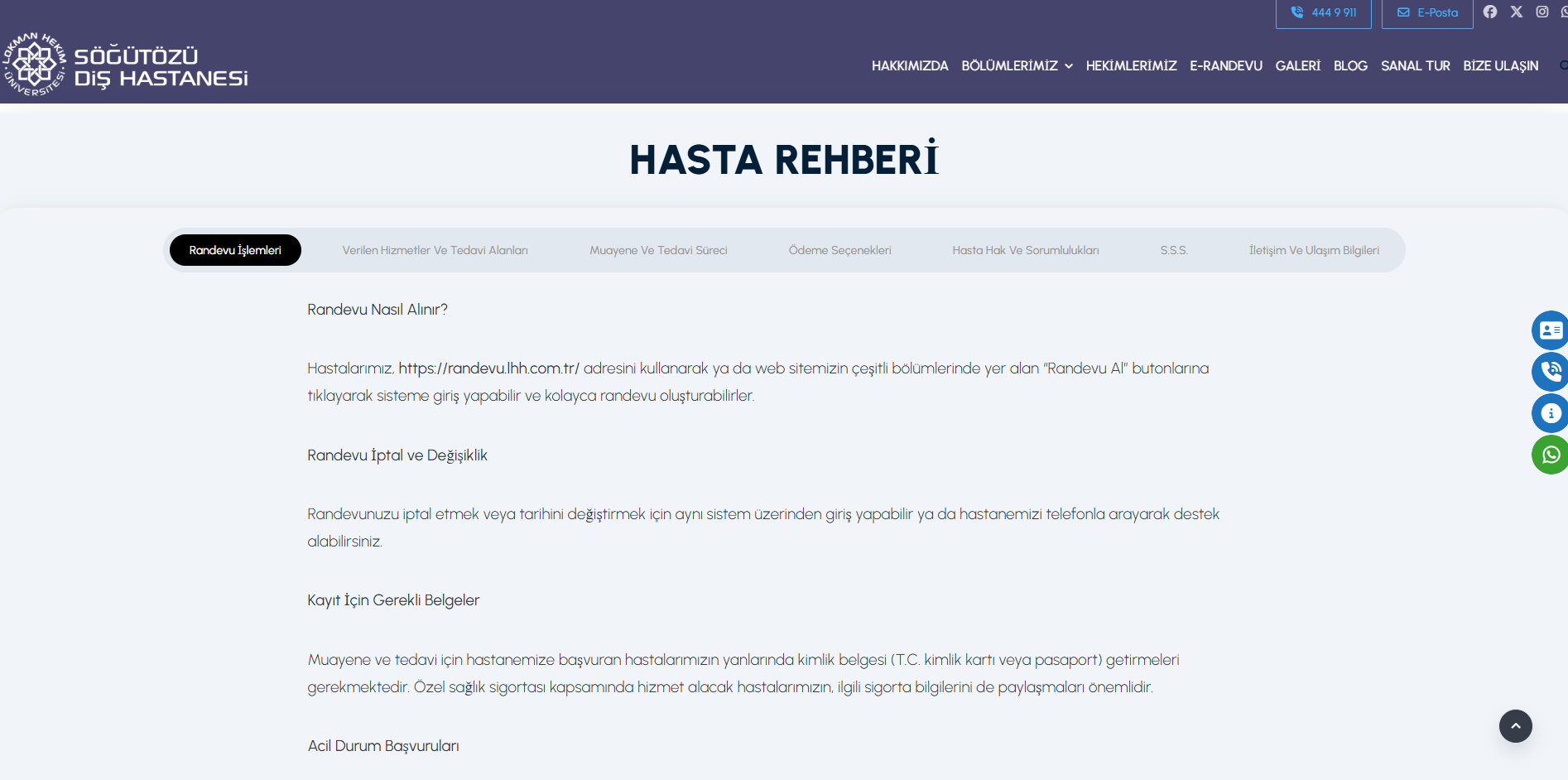Call 444 9 911 phone button

(1323, 13)
